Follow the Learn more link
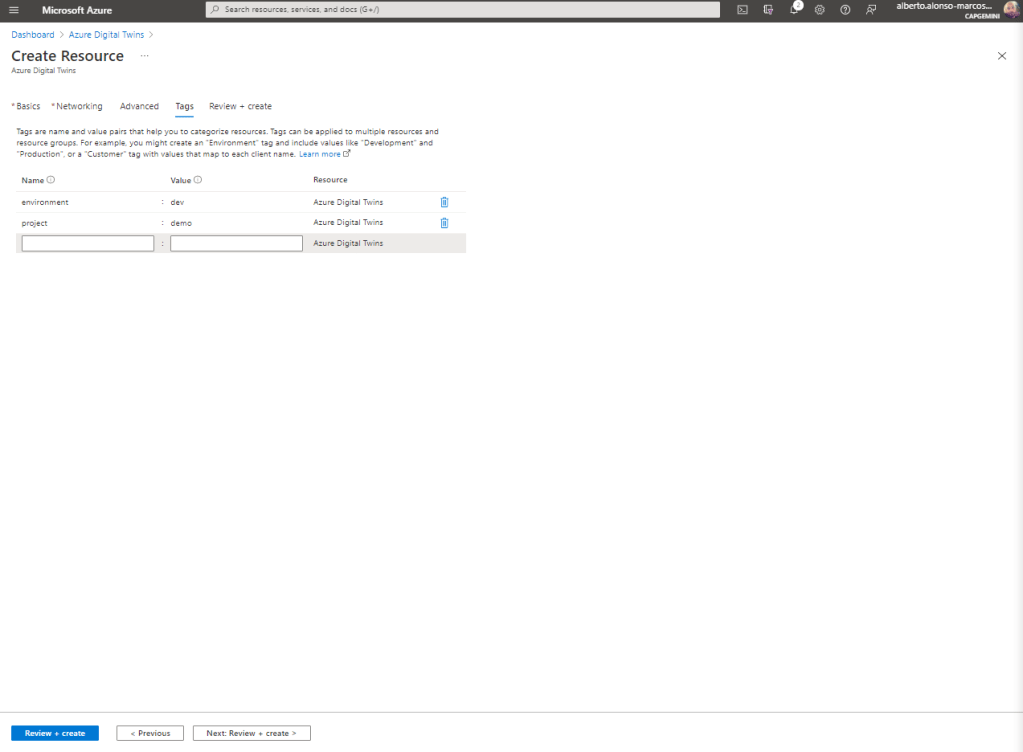 [320, 154]
